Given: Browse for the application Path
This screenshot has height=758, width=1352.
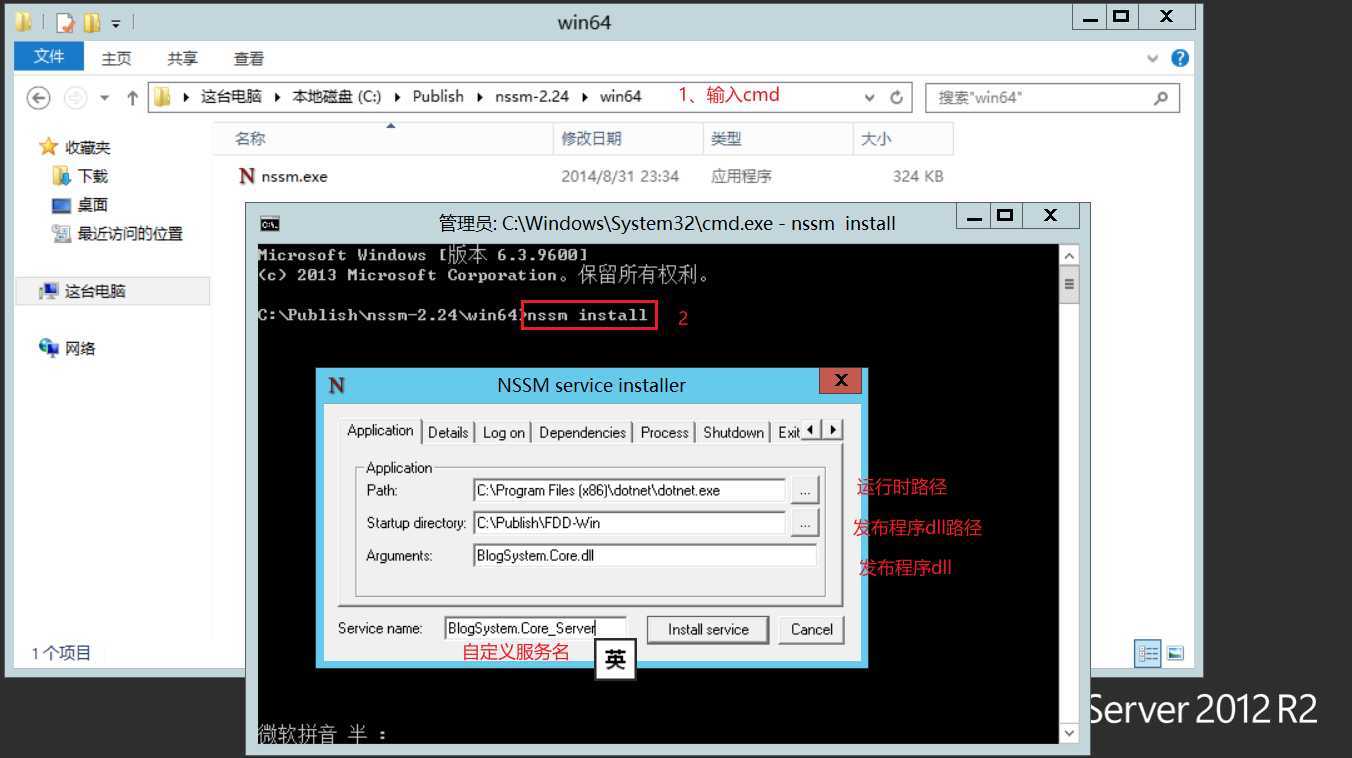Looking at the screenshot, I should coord(805,490).
